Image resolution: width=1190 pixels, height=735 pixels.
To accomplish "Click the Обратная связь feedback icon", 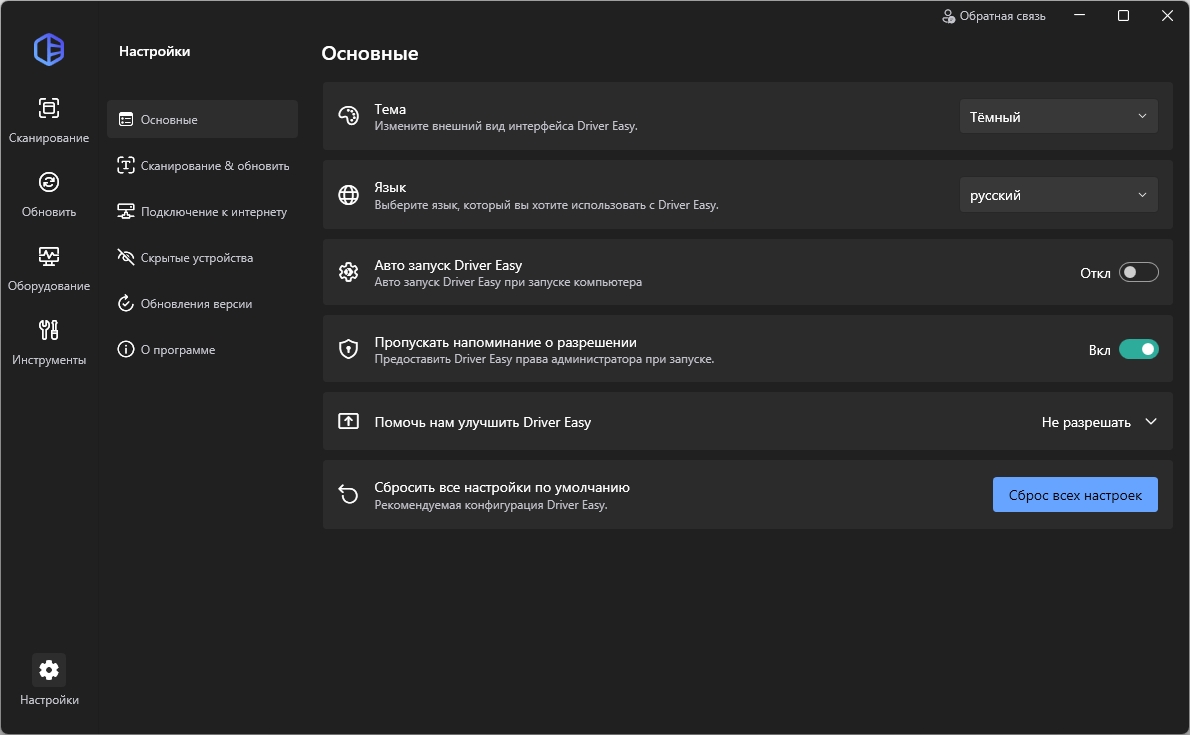I will (x=949, y=16).
